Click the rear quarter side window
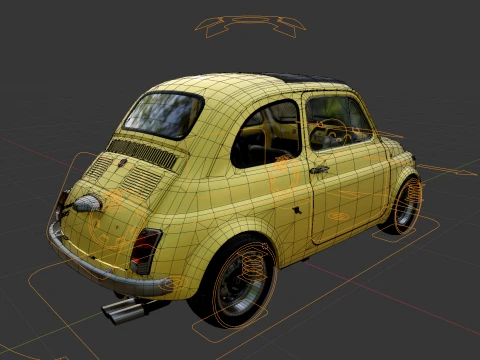 267,135
